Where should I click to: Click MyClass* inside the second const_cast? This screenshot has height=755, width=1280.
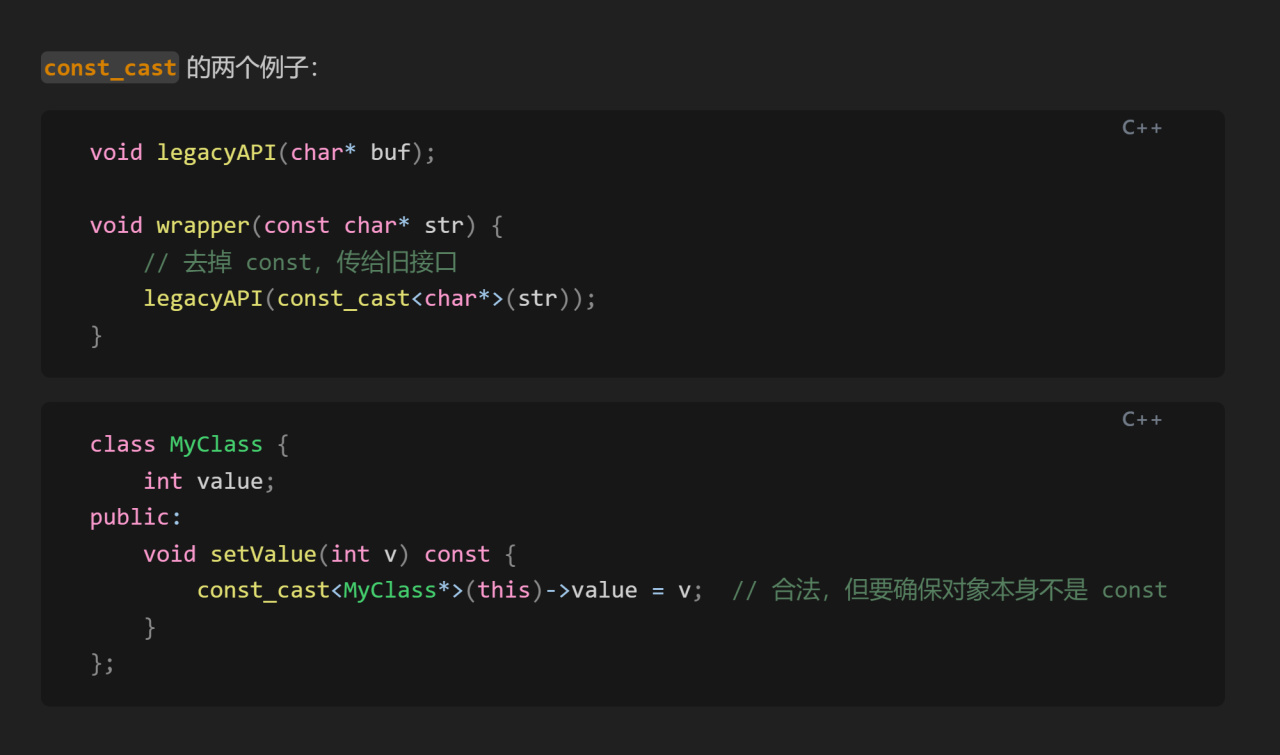[x=396, y=590]
